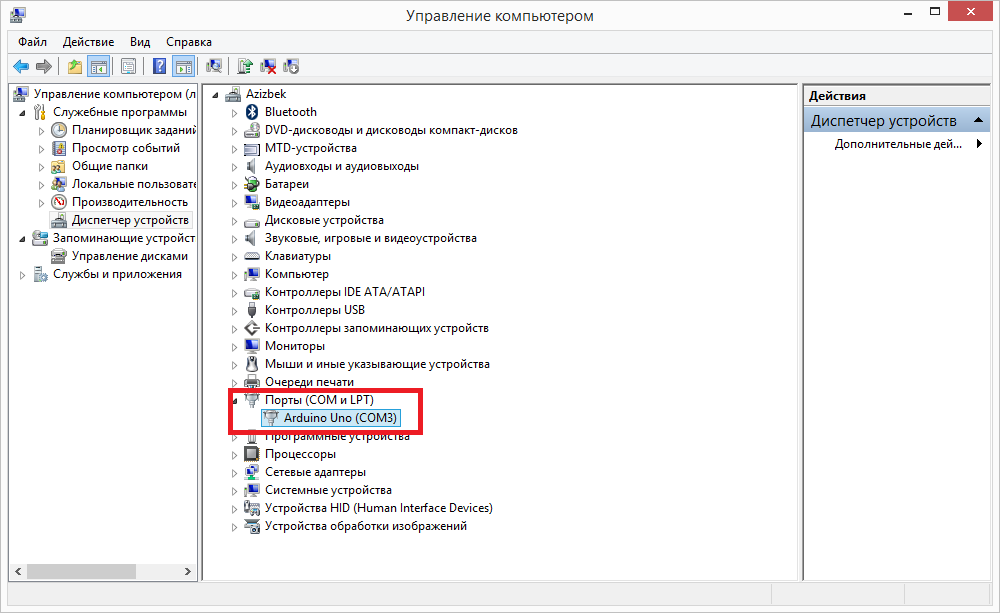Image resolution: width=1000 pixels, height=613 pixels.
Task: Expand Аудиовходы и аудиовыходы arrow
Action: click(x=234, y=167)
